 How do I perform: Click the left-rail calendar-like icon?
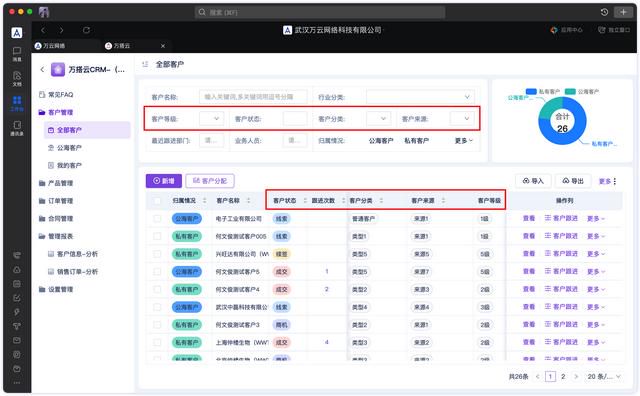pos(17,284)
